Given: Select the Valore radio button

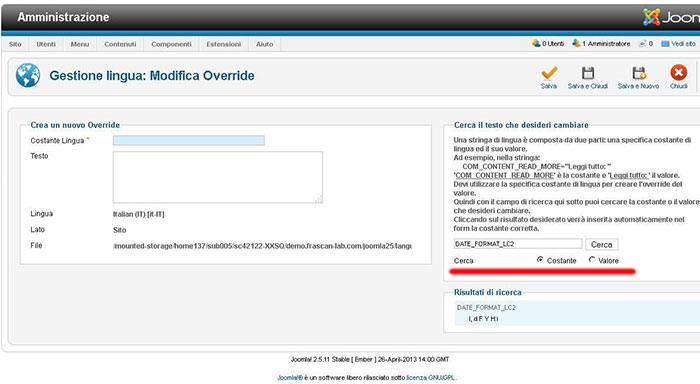Looking at the screenshot, I should tap(592, 259).
